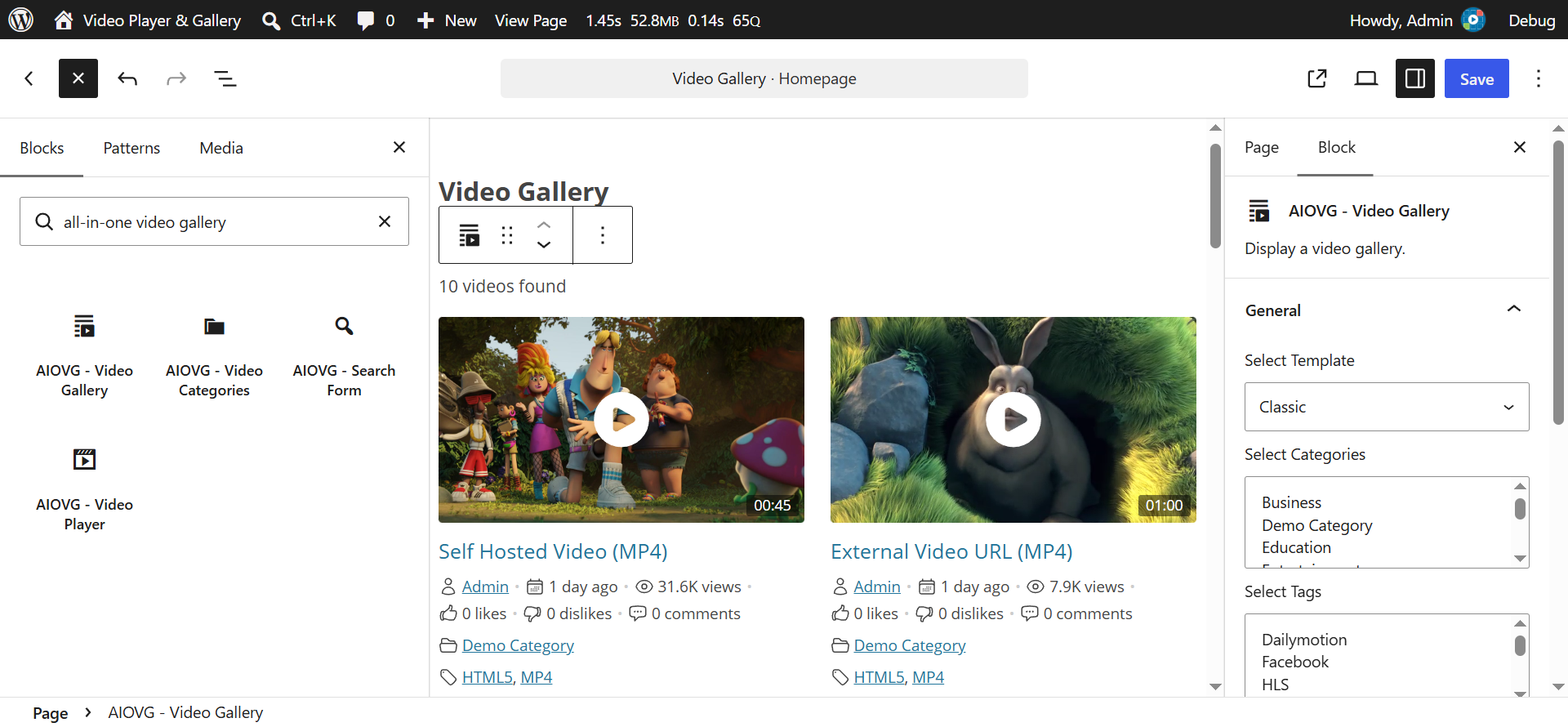Close the block inserter toggle

coord(78,78)
